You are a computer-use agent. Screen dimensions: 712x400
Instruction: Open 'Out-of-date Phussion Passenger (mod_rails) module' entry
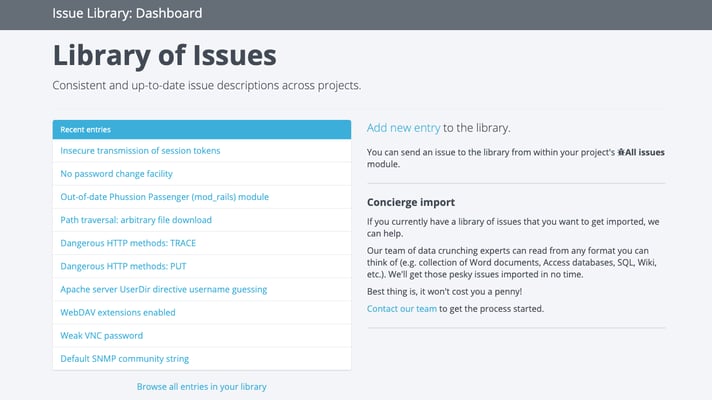(x=164, y=197)
